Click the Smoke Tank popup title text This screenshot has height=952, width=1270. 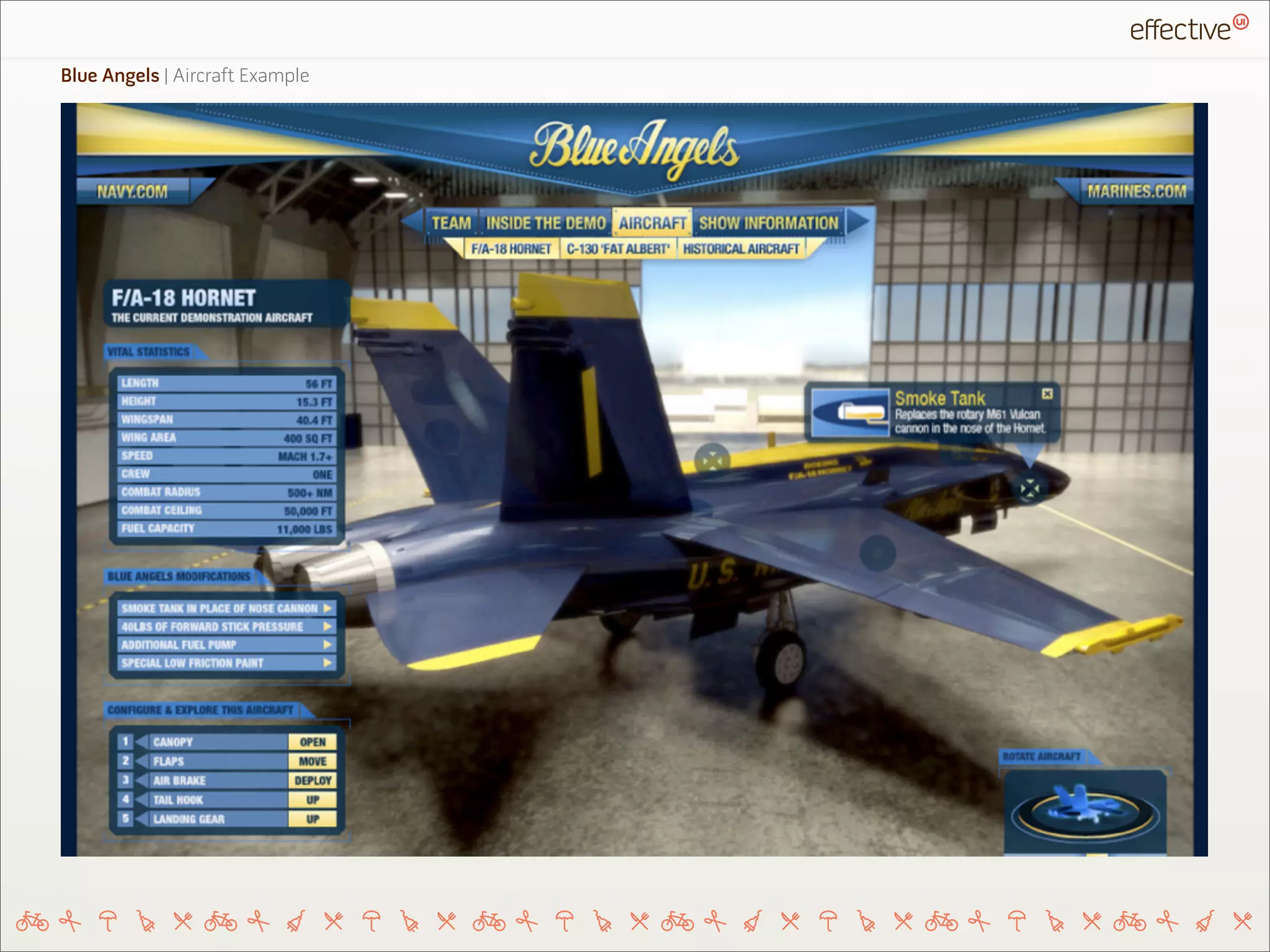tap(939, 398)
